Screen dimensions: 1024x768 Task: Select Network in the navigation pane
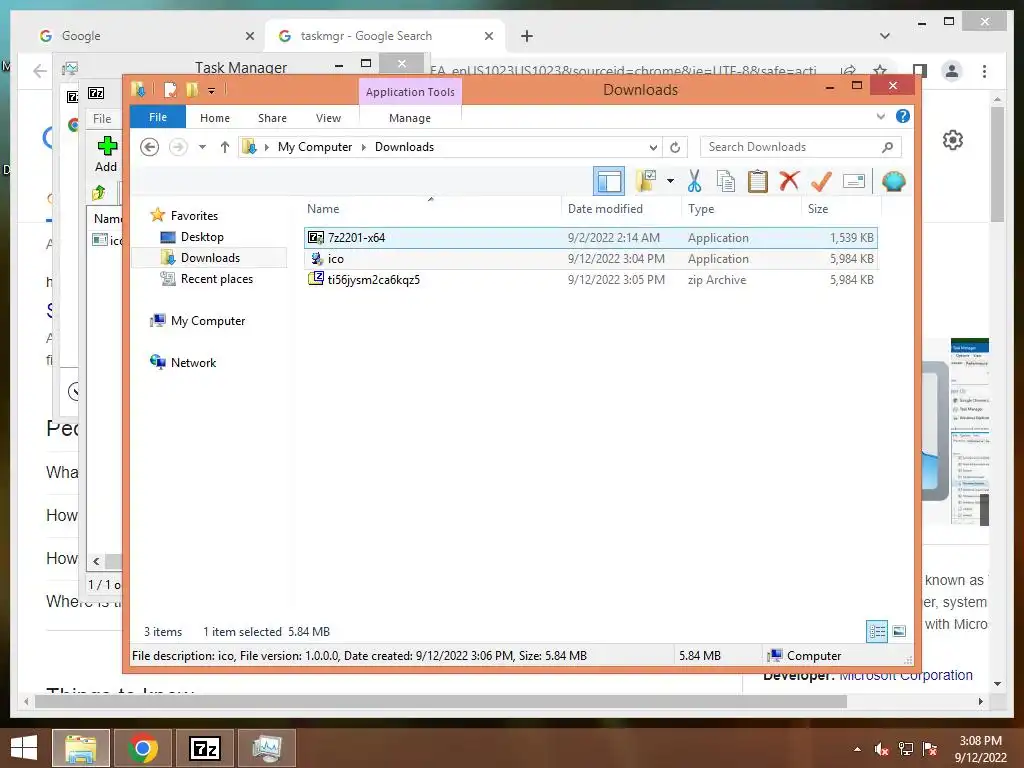point(193,362)
